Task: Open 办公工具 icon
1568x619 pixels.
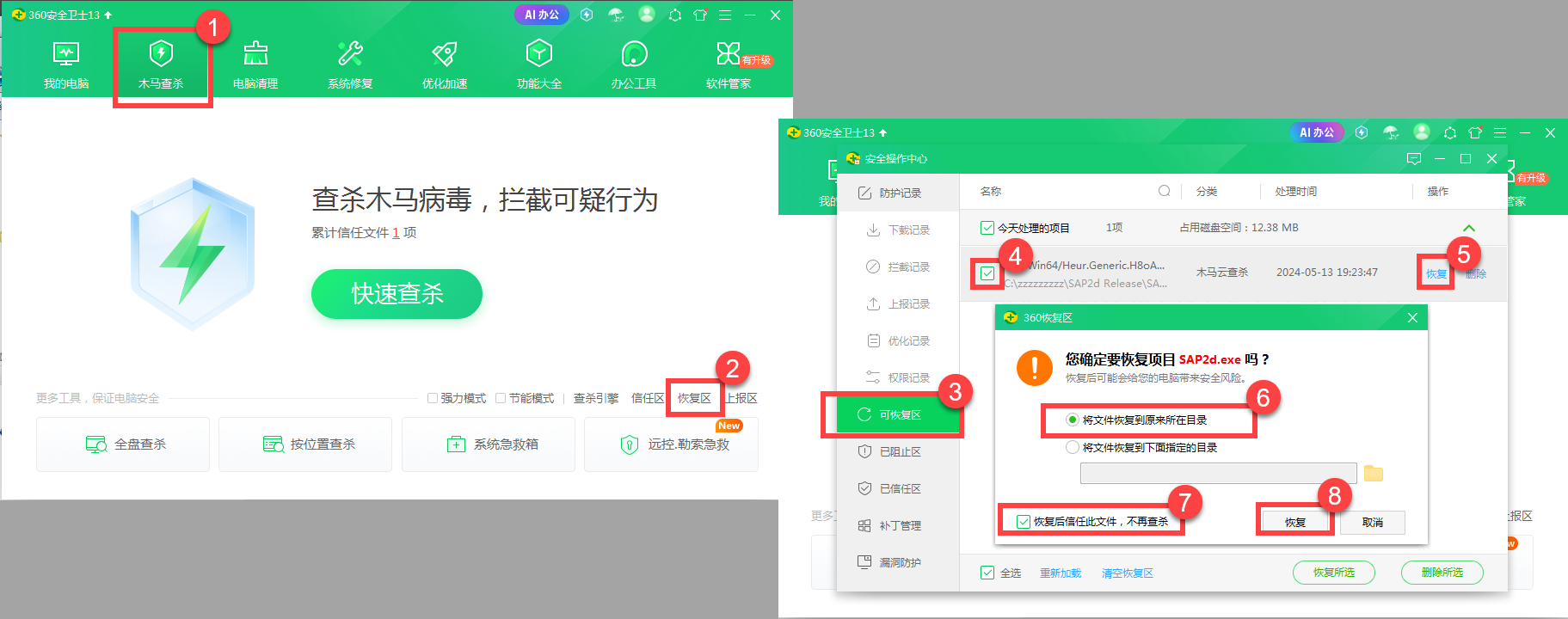Action: click(x=634, y=55)
